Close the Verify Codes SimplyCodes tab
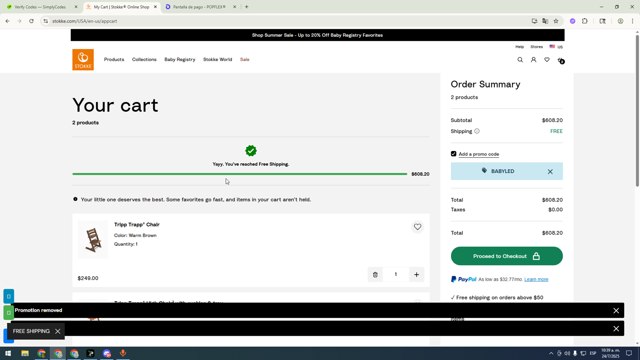Image resolution: width=640 pixels, height=360 pixels. [76, 7]
